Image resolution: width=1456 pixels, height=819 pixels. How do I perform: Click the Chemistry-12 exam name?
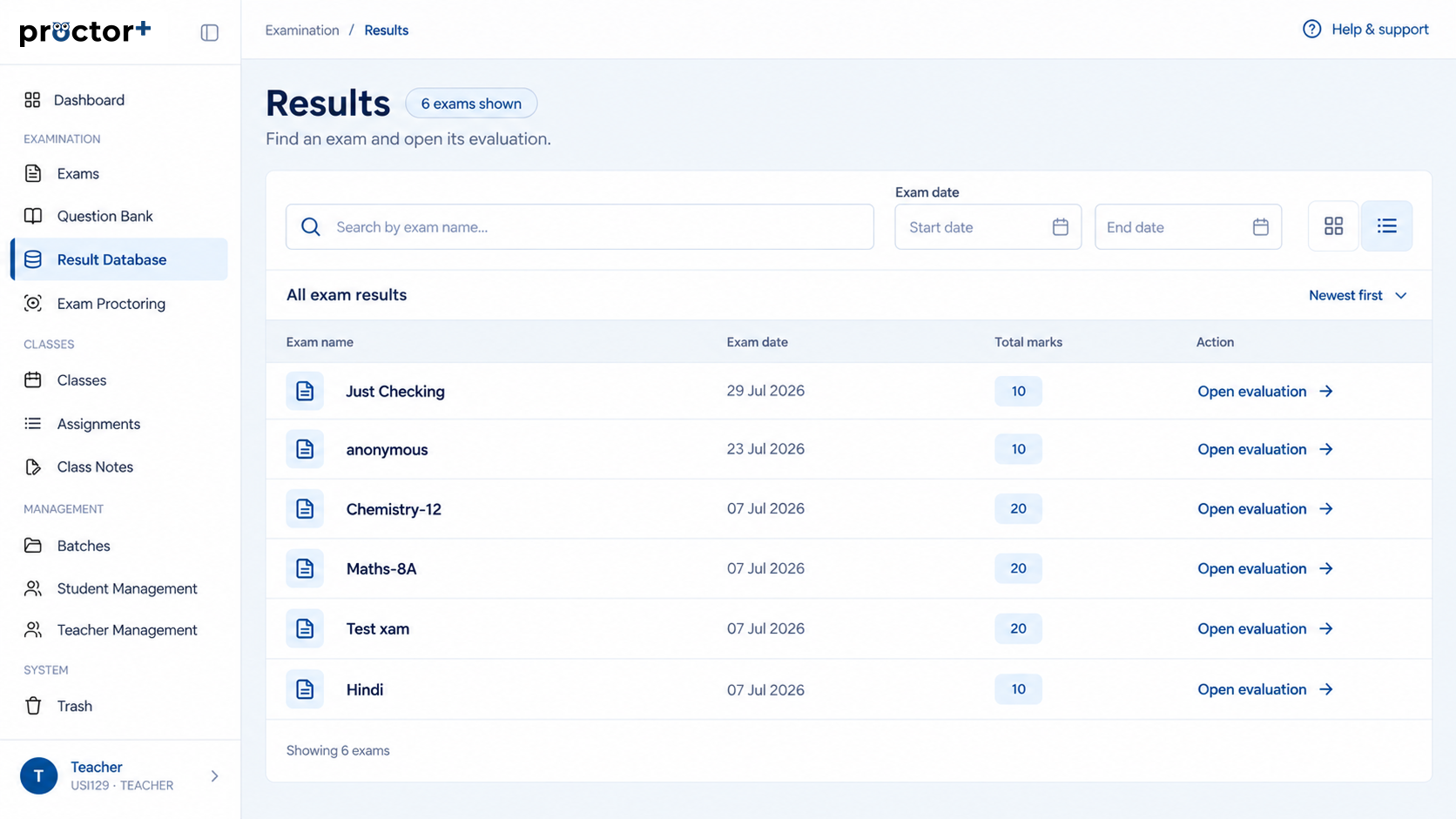click(x=394, y=509)
